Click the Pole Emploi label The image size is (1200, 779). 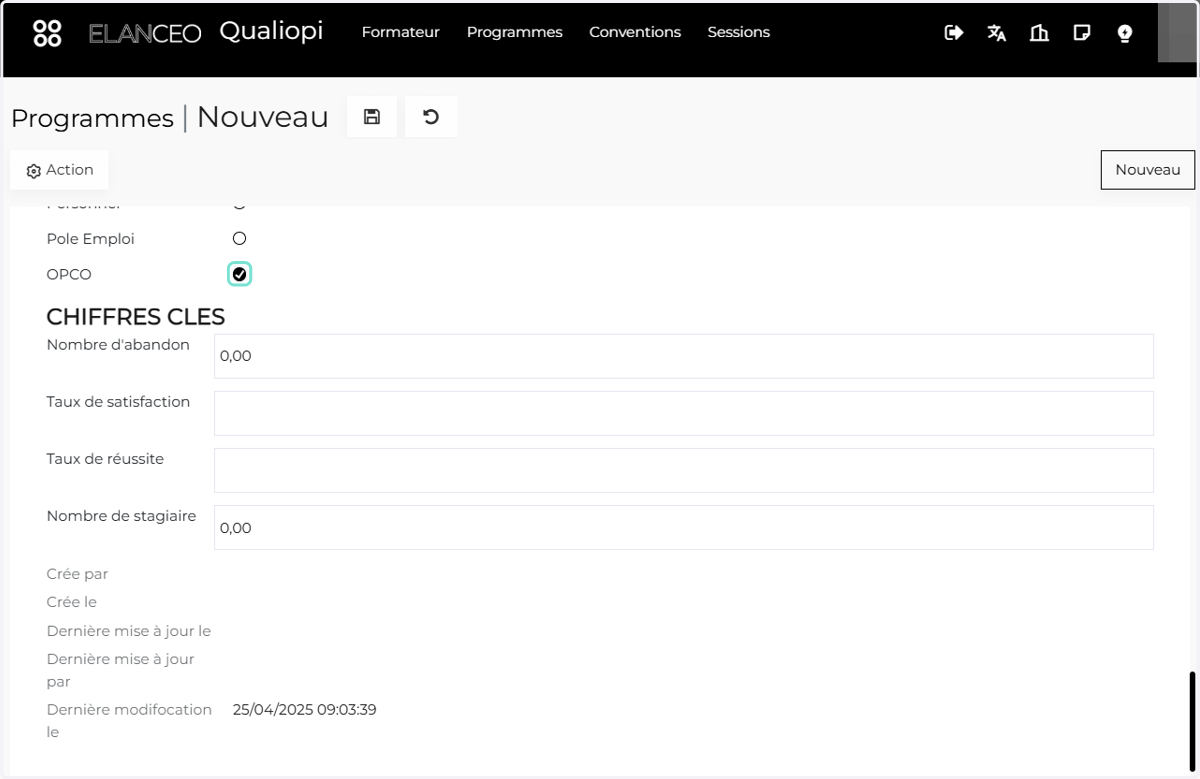point(90,239)
